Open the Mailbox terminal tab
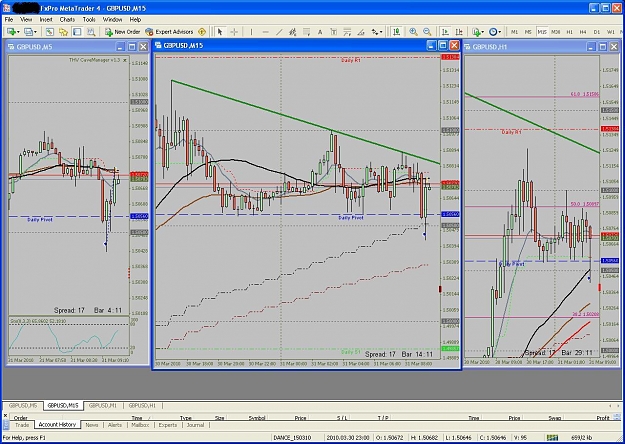The width and height of the screenshot is (625, 444). (140, 425)
